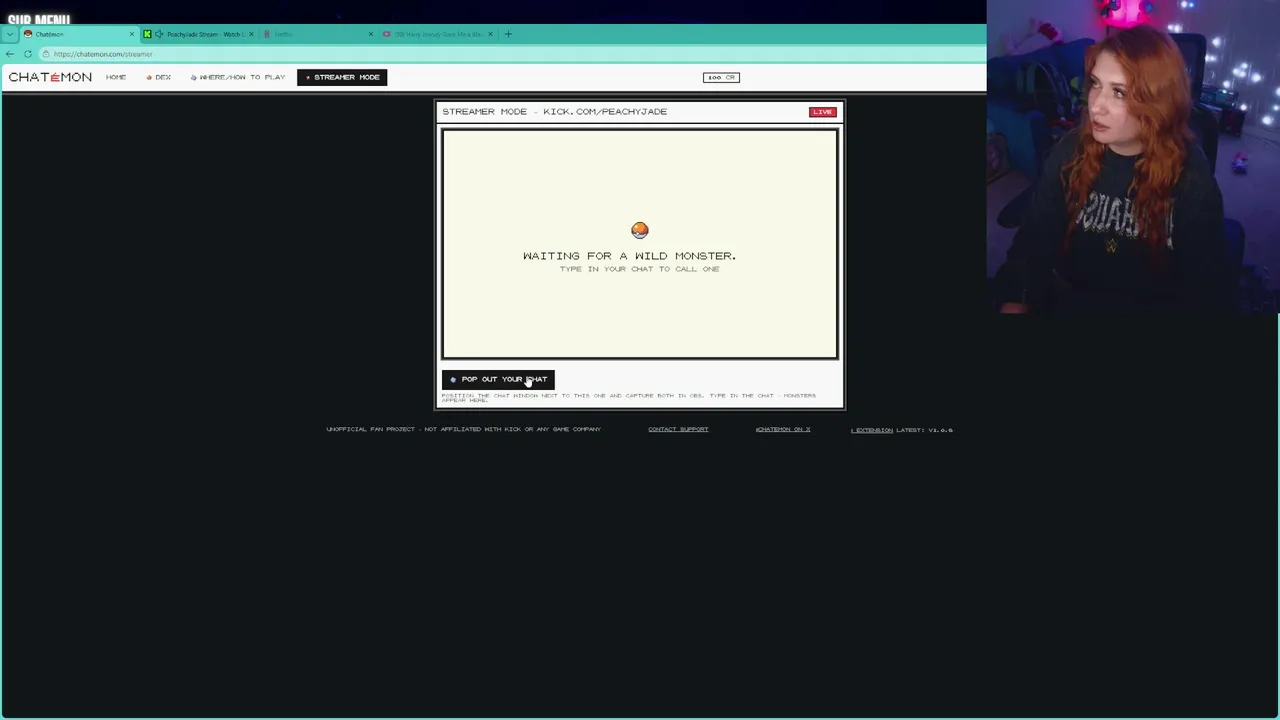Click the muted speaker icon on PeachyJade tab

pyautogui.click(x=159, y=34)
